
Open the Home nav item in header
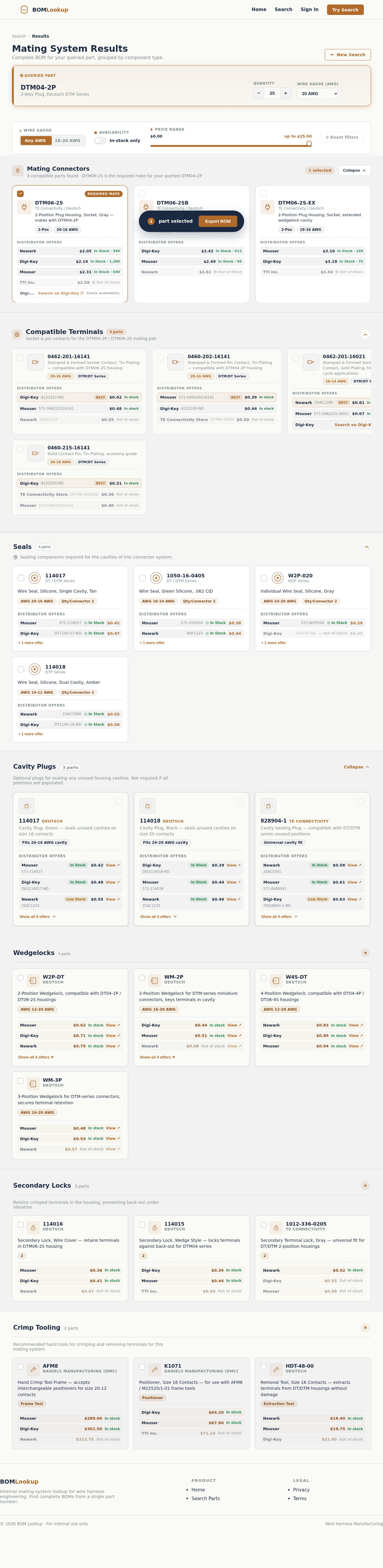[259, 10]
